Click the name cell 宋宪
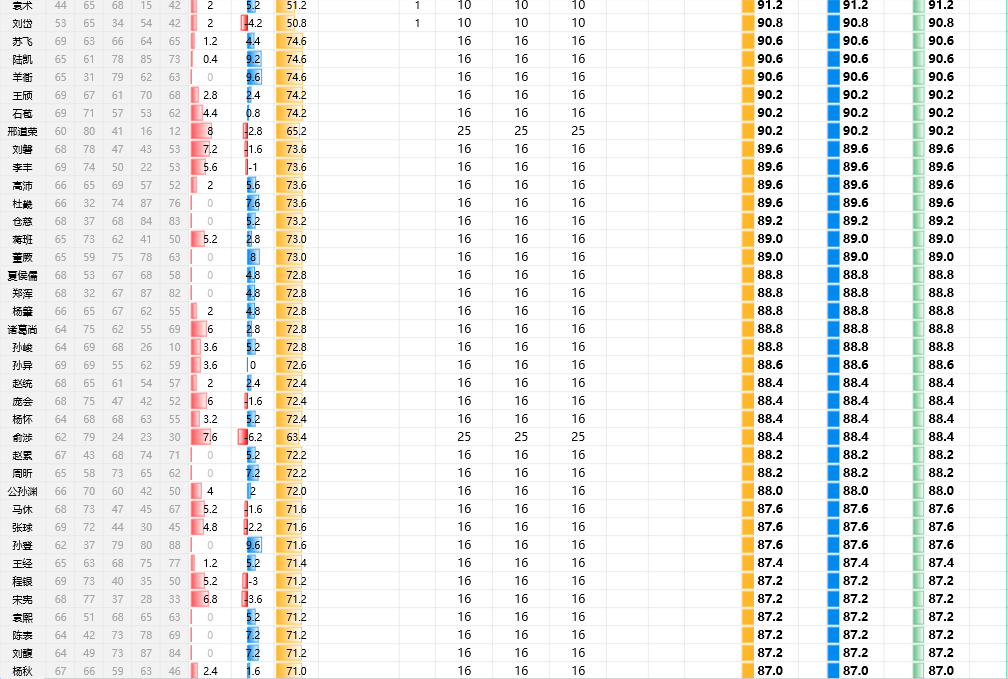Viewport: 1008px width, 679px height. (x=22, y=599)
